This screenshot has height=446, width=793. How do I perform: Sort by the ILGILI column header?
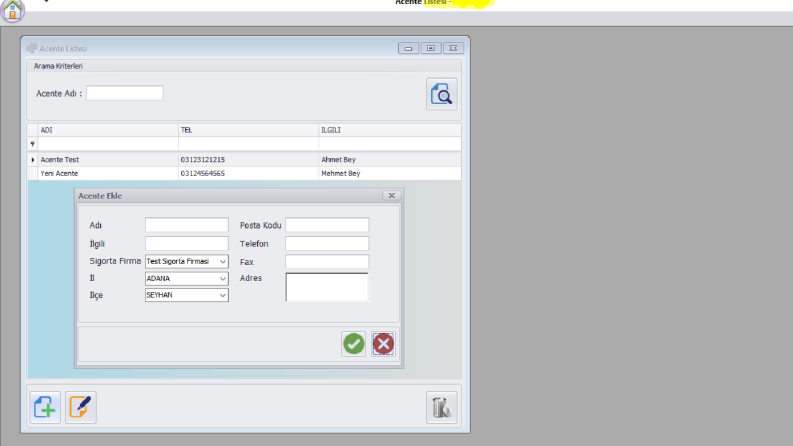389,130
